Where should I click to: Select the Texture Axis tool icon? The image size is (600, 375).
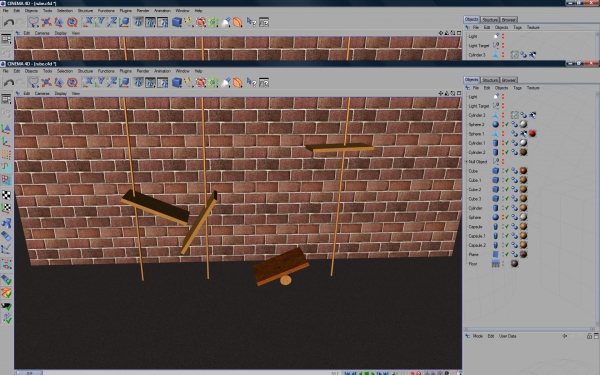(x=6, y=207)
